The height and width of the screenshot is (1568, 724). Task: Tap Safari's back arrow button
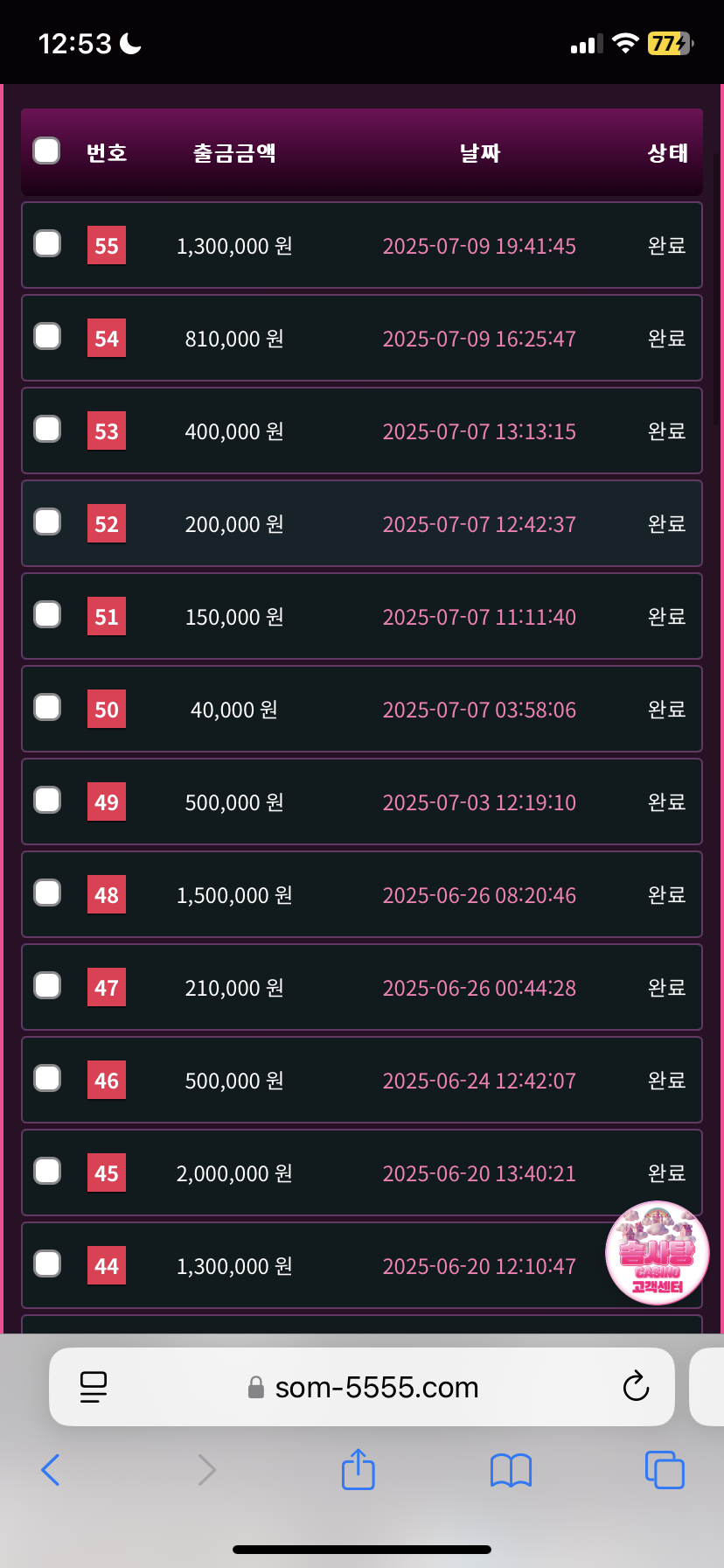(51, 1470)
